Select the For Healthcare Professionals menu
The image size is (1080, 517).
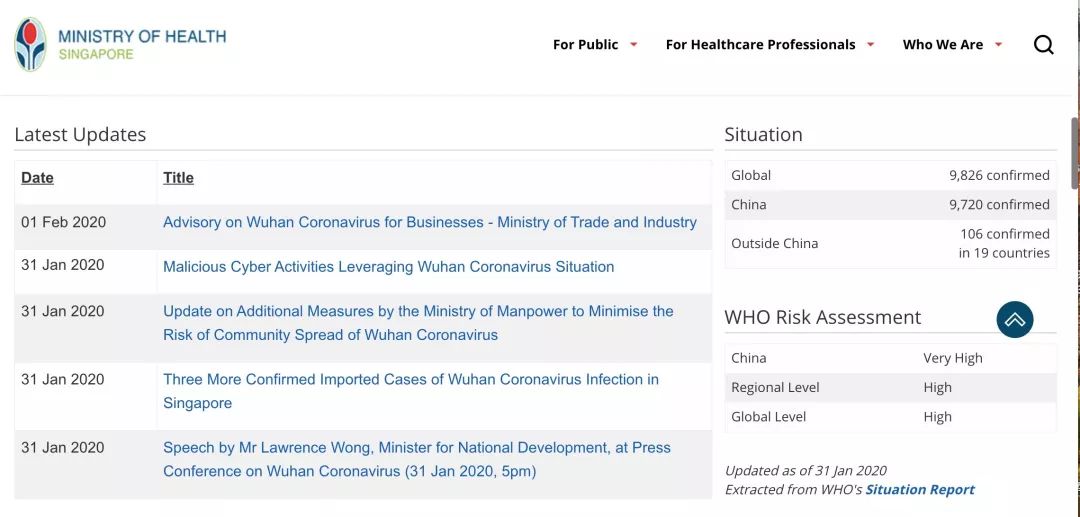tap(760, 45)
